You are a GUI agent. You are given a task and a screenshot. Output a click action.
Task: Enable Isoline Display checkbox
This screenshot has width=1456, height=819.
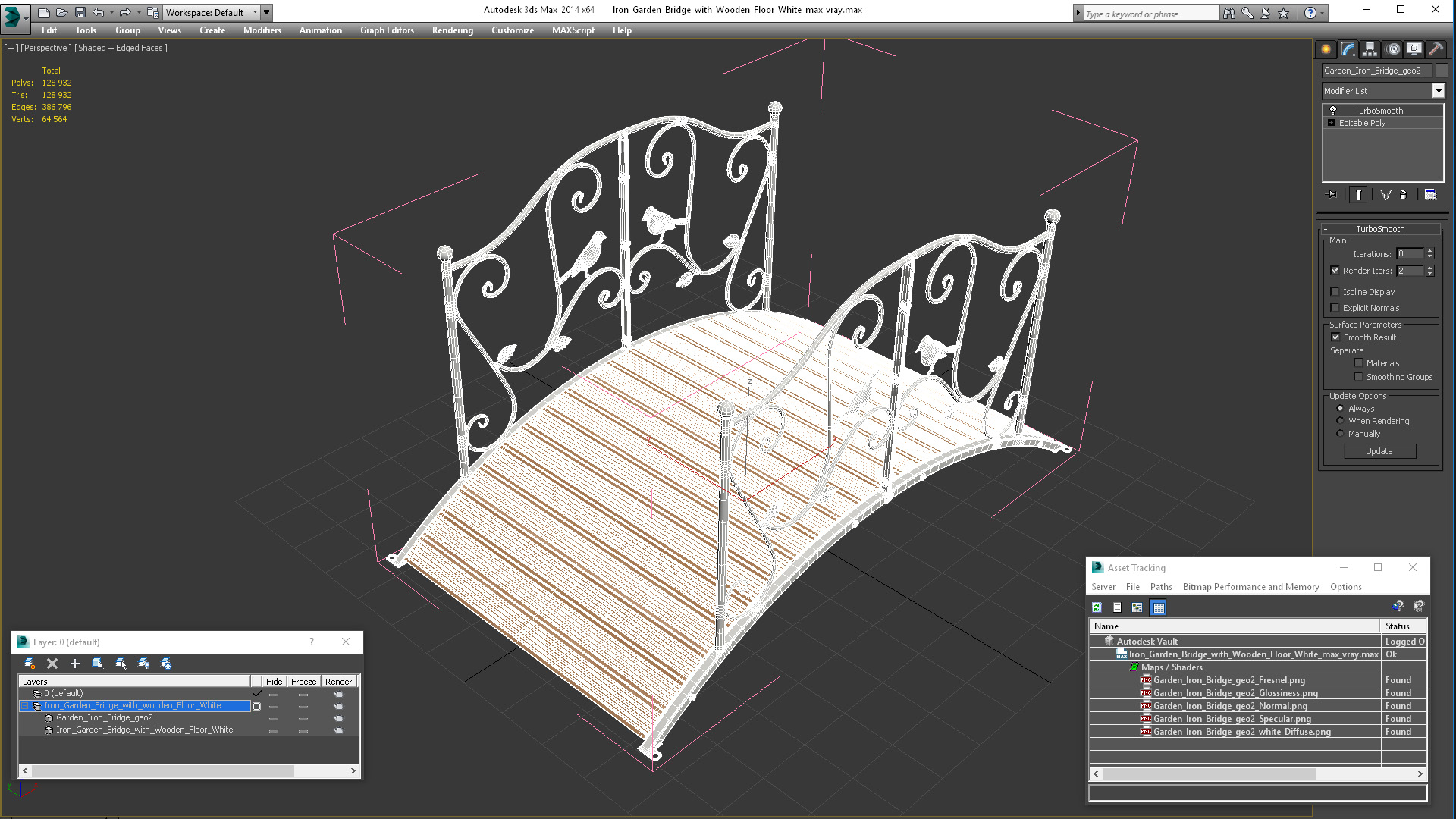point(1335,291)
